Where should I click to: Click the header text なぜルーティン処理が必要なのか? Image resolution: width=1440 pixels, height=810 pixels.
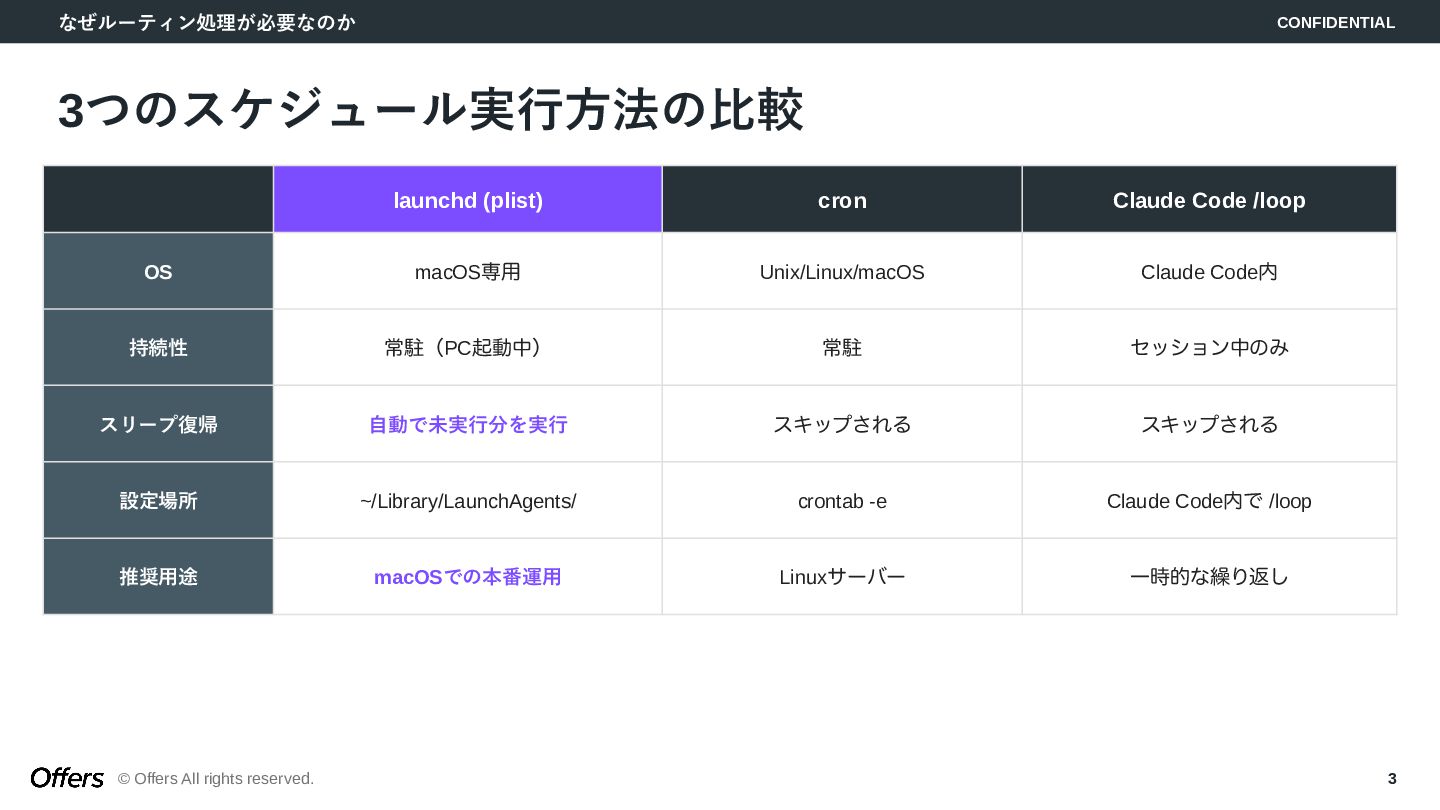pyautogui.click(x=207, y=22)
